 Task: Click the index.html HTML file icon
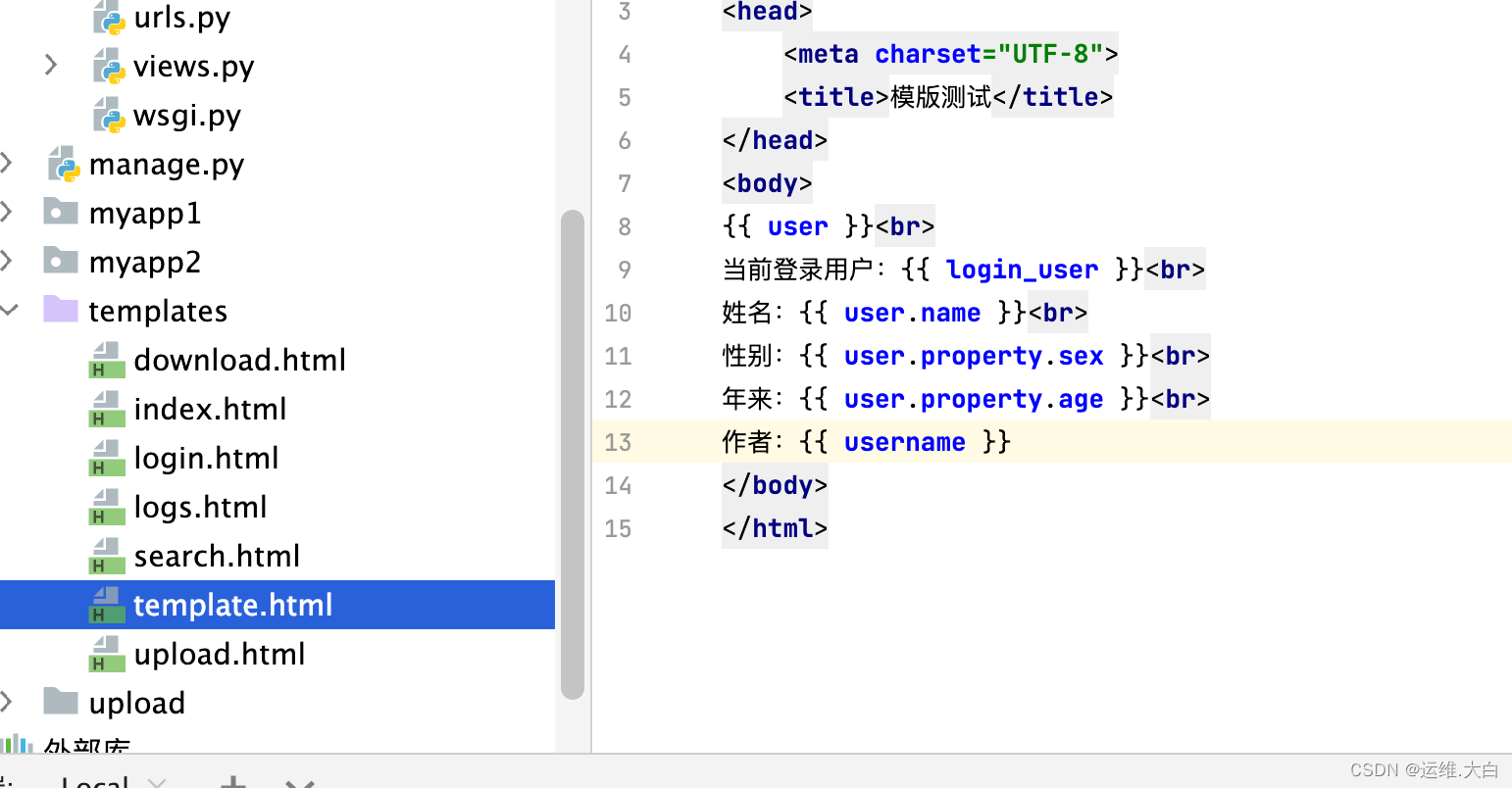coord(107,409)
